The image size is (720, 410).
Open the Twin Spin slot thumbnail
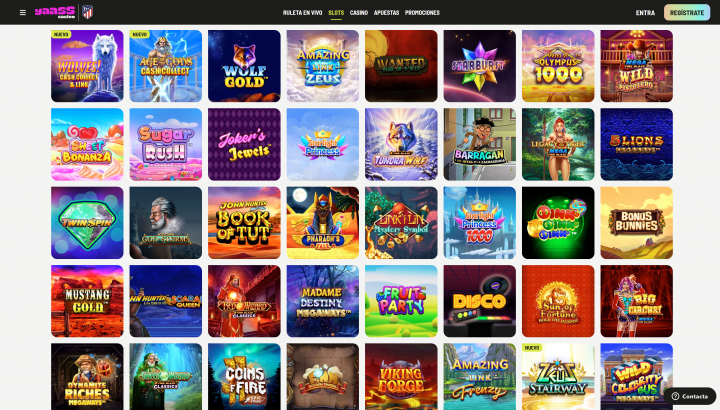point(87,223)
